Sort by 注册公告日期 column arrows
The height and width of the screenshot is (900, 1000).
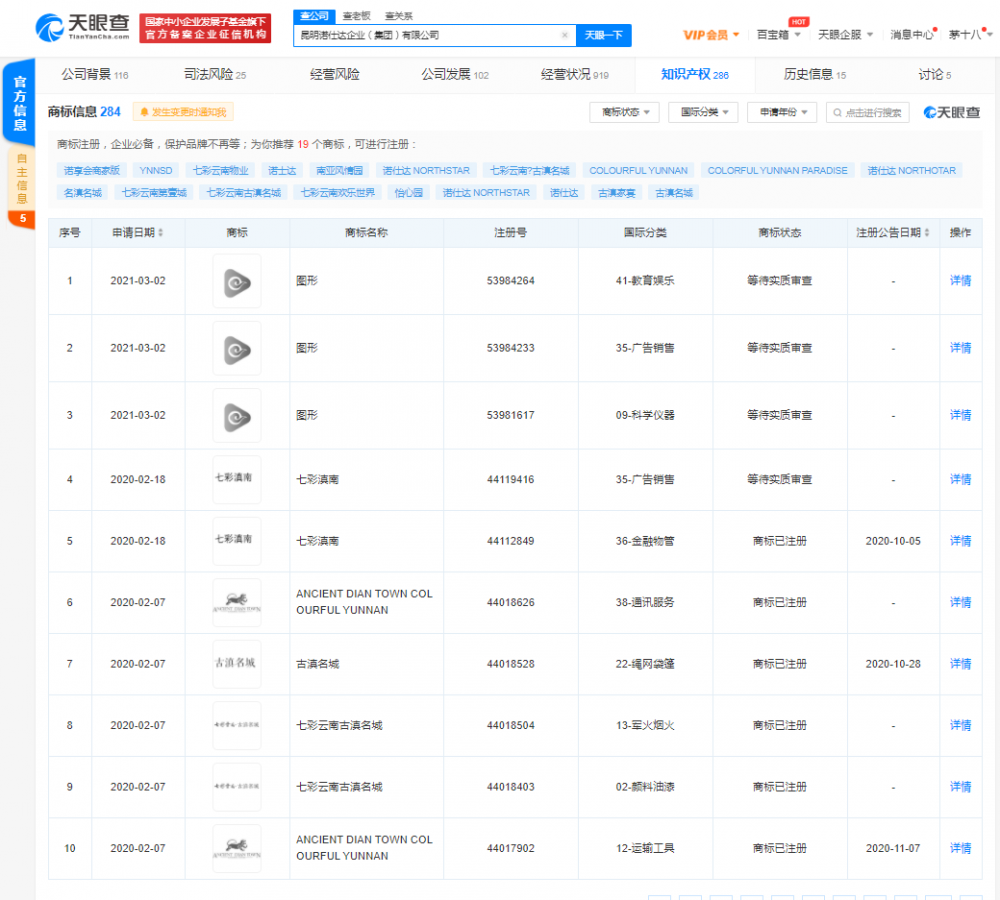click(927, 233)
